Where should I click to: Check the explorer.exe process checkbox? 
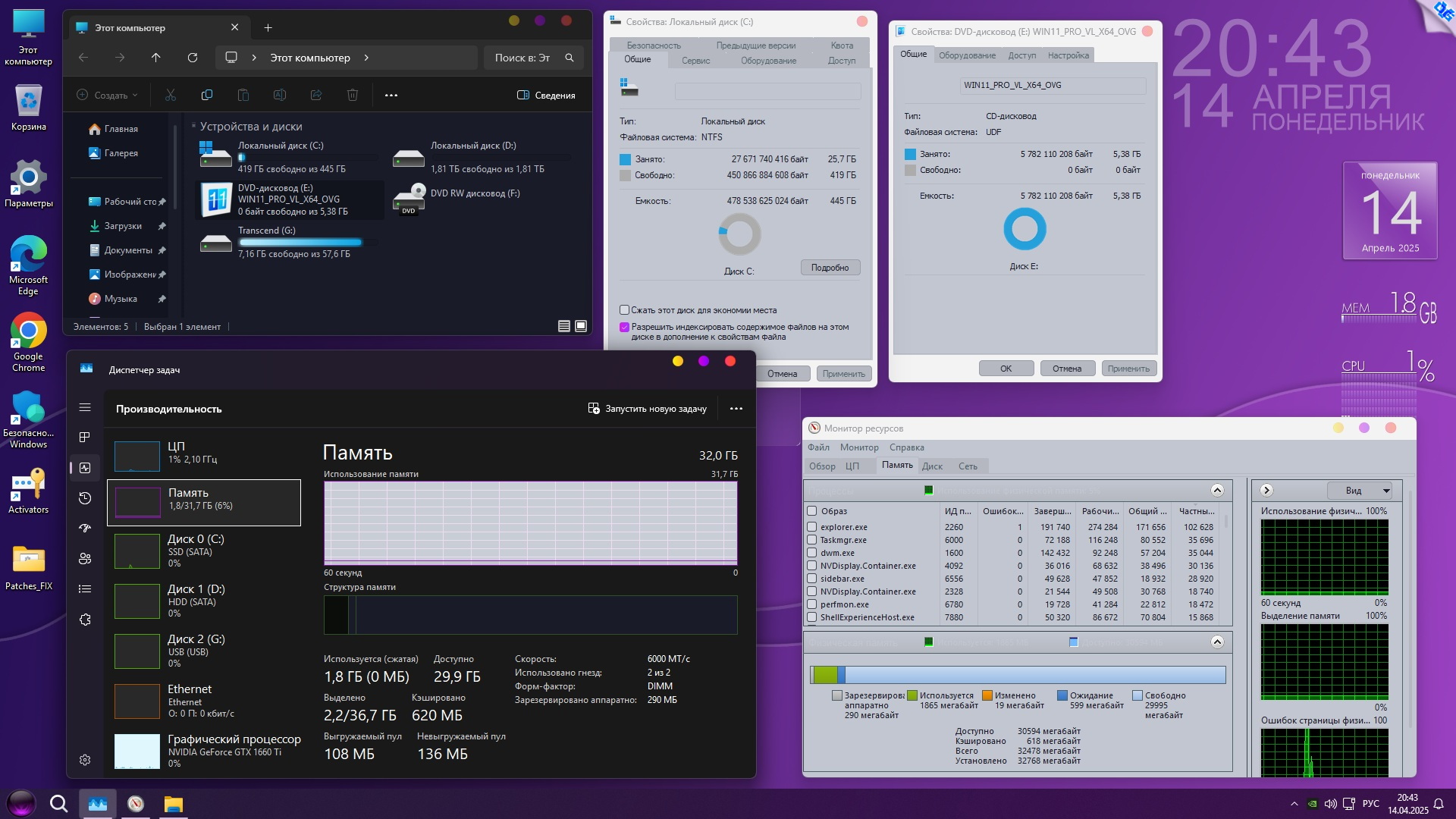(x=812, y=527)
